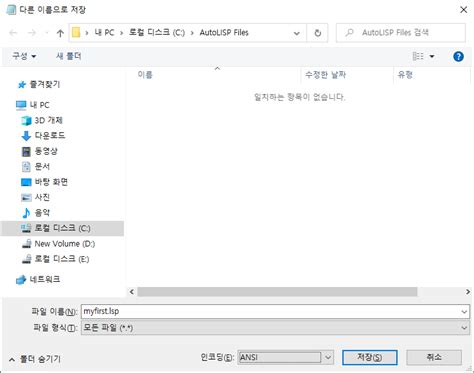
Task: Click the 사진 picture icon
Action: point(26,197)
